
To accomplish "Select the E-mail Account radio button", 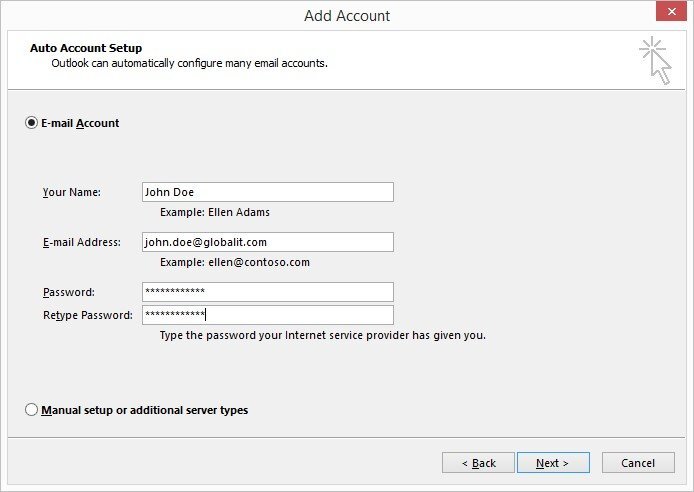I will pyautogui.click(x=32, y=123).
